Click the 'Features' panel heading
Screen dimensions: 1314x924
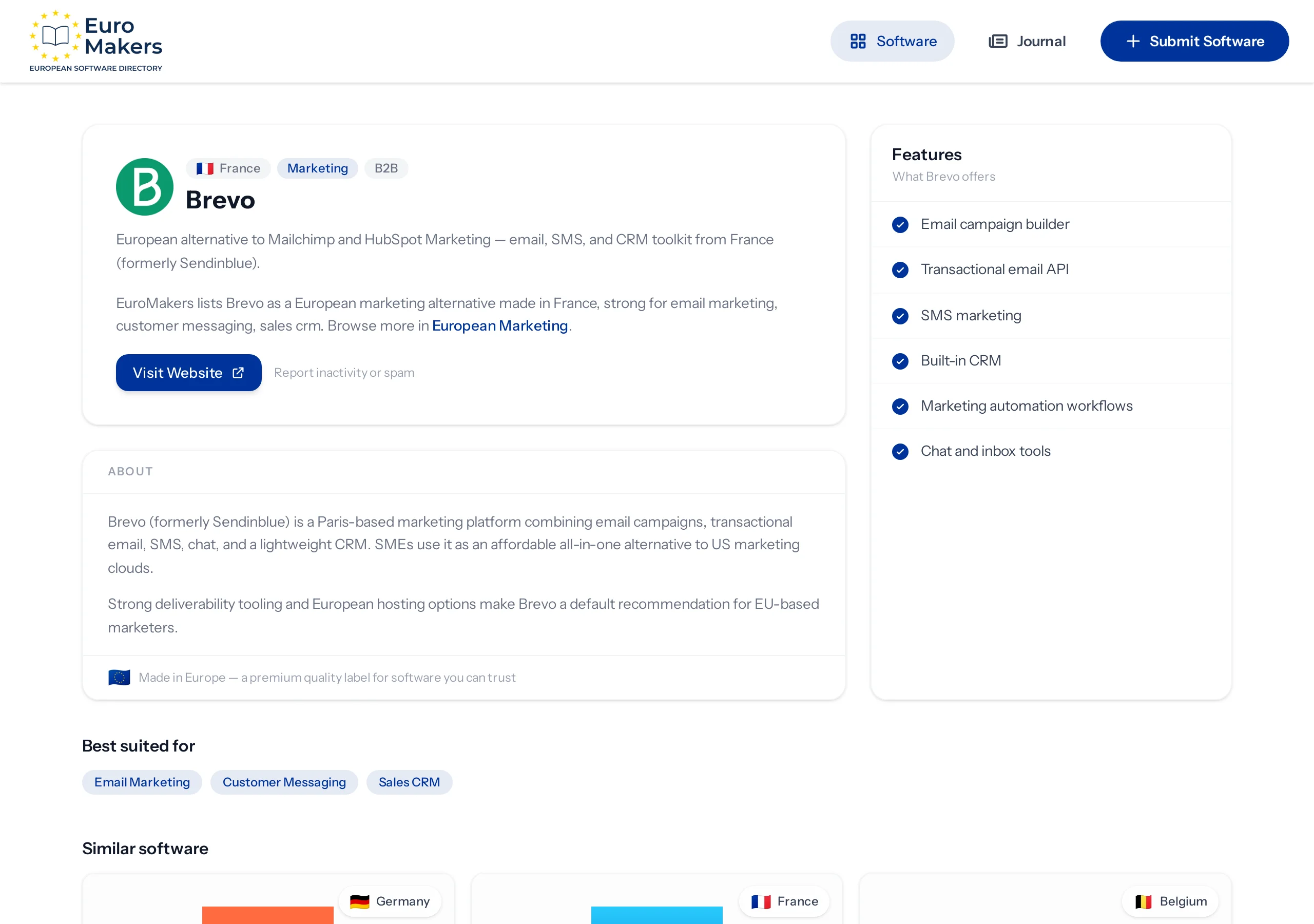click(926, 155)
